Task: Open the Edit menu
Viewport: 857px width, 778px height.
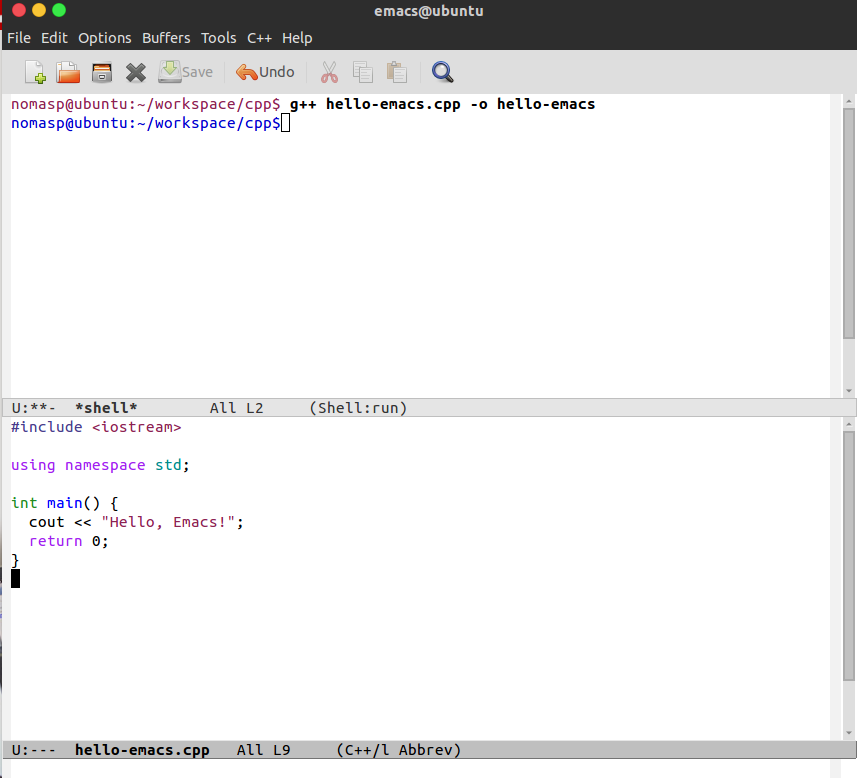Action: 54,38
